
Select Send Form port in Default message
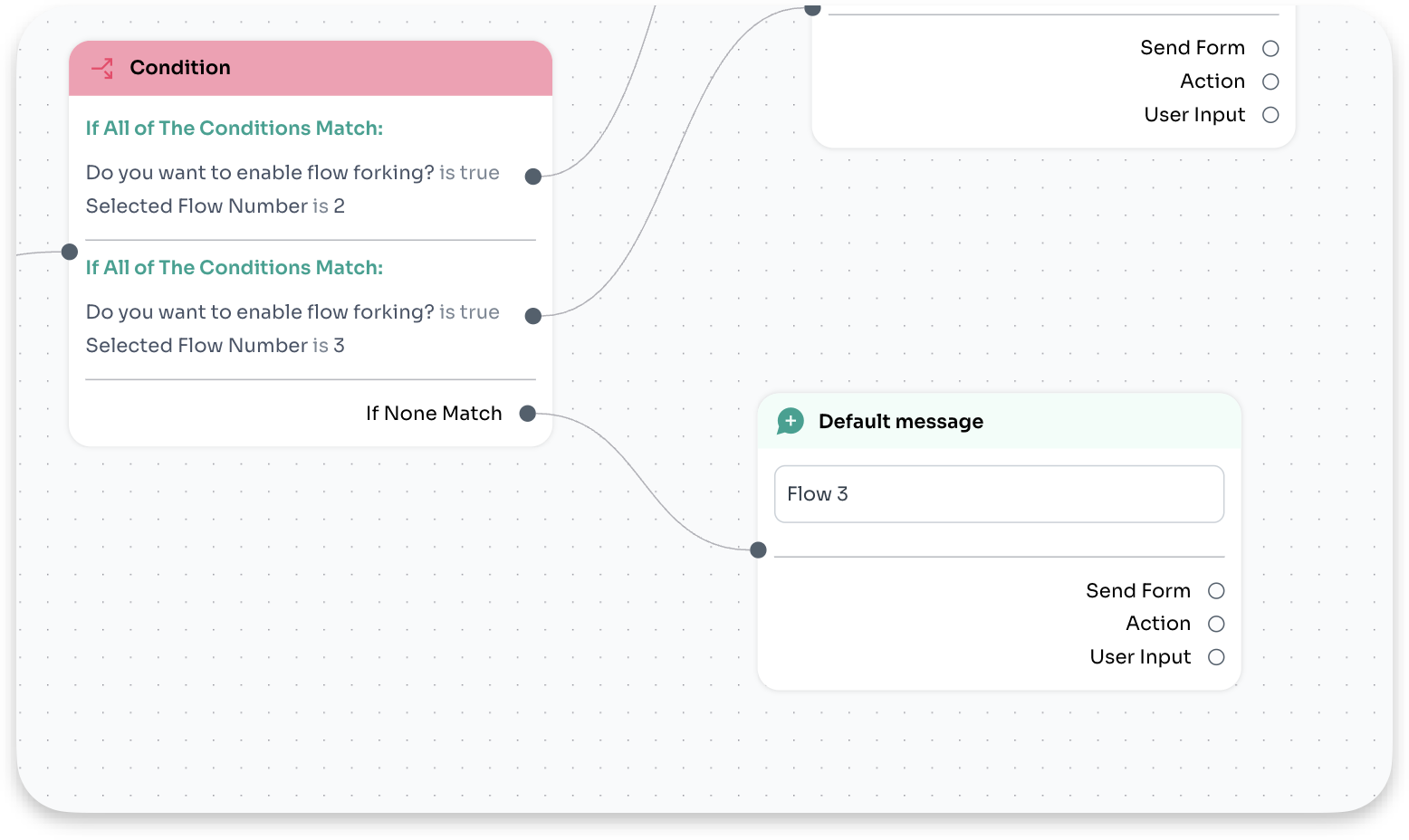pyautogui.click(x=1216, y=591)
